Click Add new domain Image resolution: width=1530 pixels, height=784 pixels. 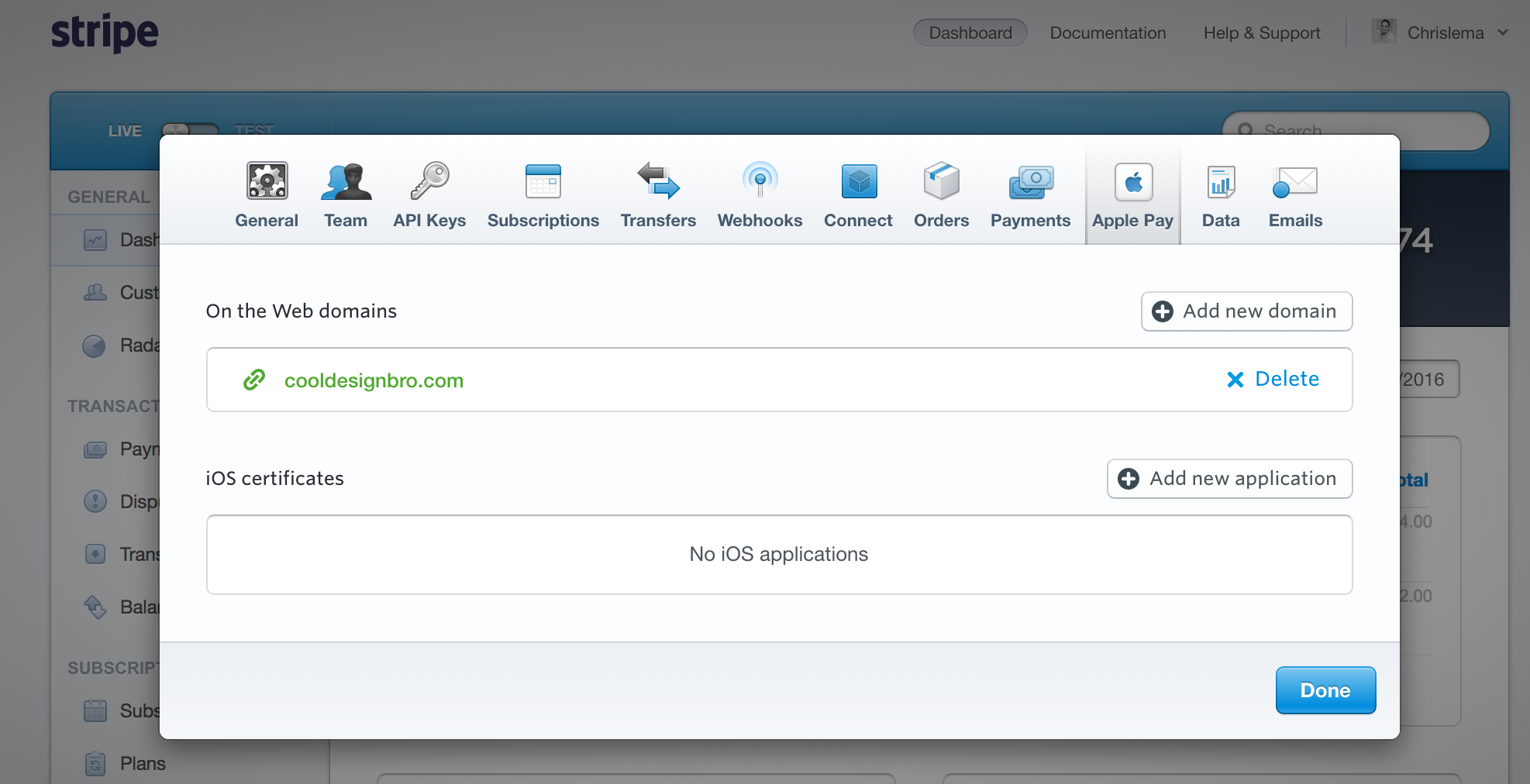tap(1246, 311)
